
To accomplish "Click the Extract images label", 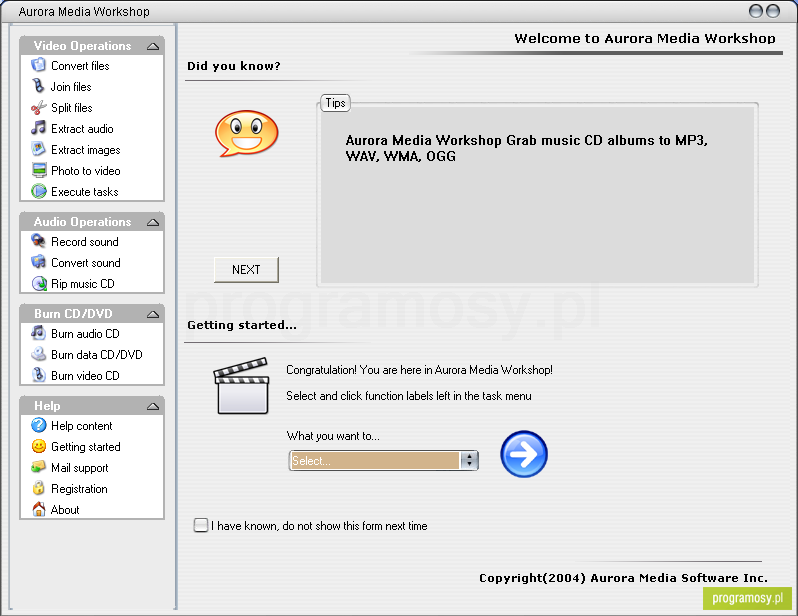I will tap(86, 150).
